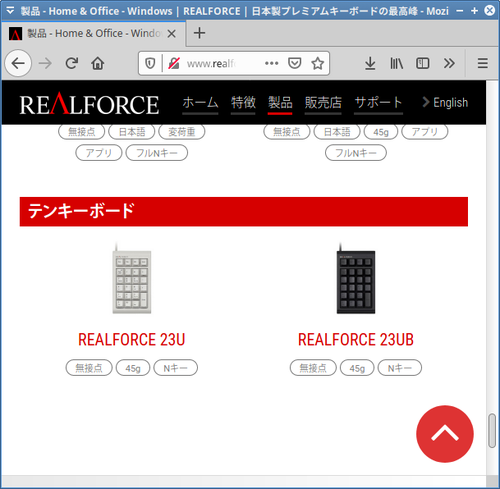
Task: Switch site language to English
Action: [445, 102]
